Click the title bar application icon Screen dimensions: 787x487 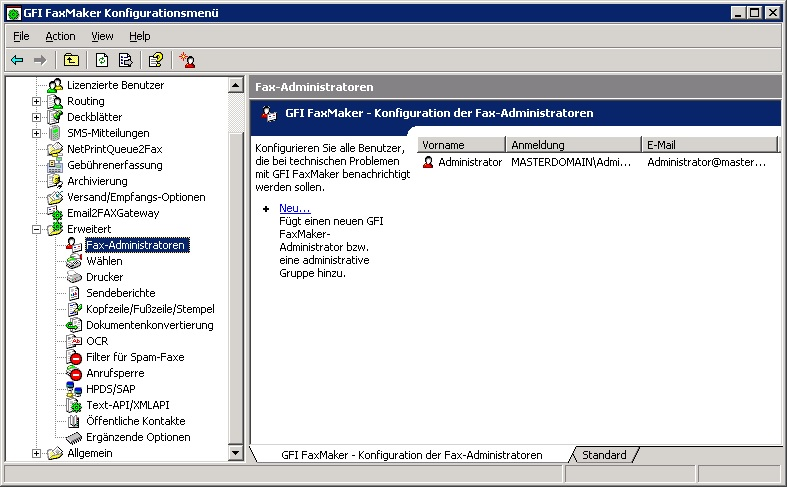click(14, 14)
